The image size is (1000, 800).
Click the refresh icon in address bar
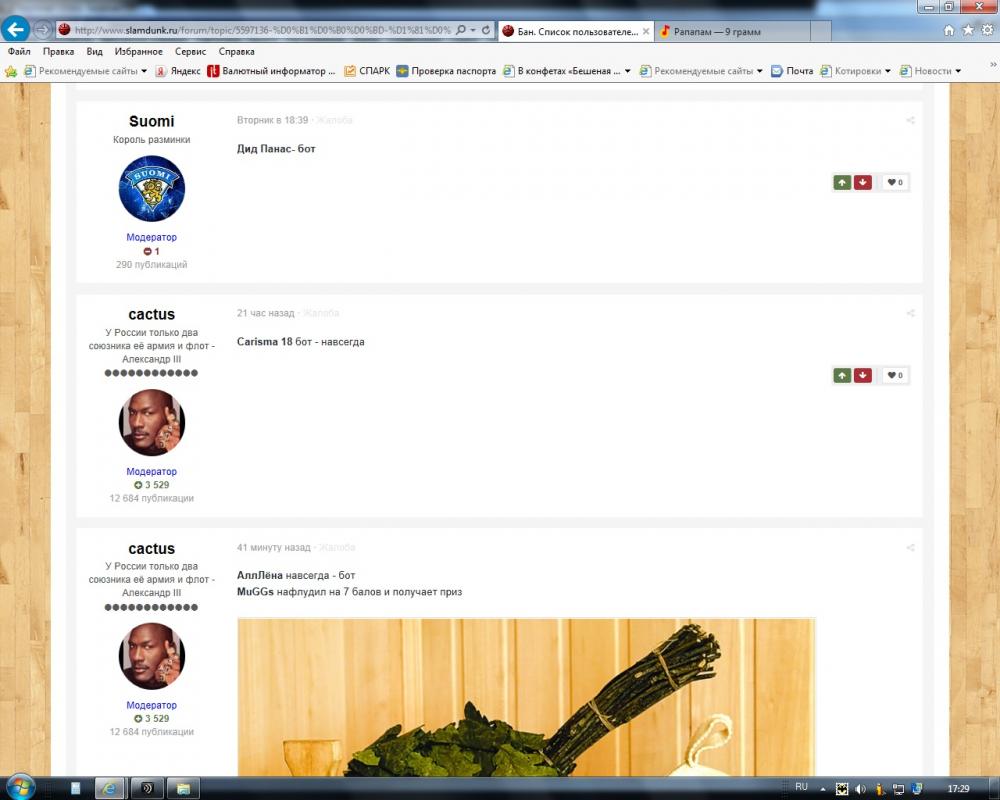pyautogui.click(x=486, y=31)
